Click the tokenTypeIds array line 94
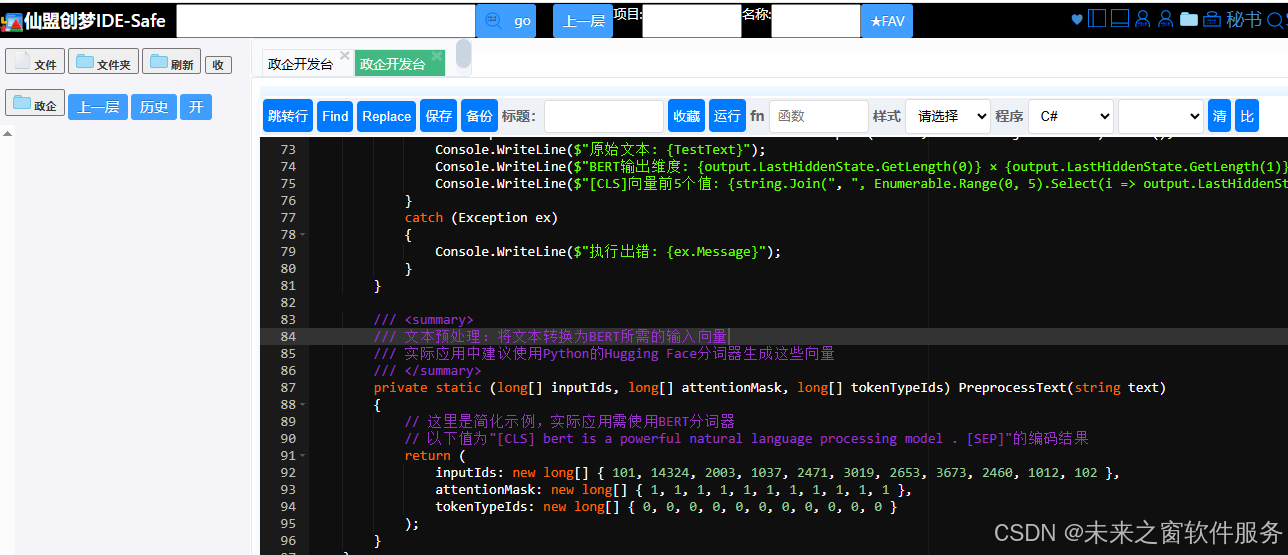 click(x=666, y=506)
